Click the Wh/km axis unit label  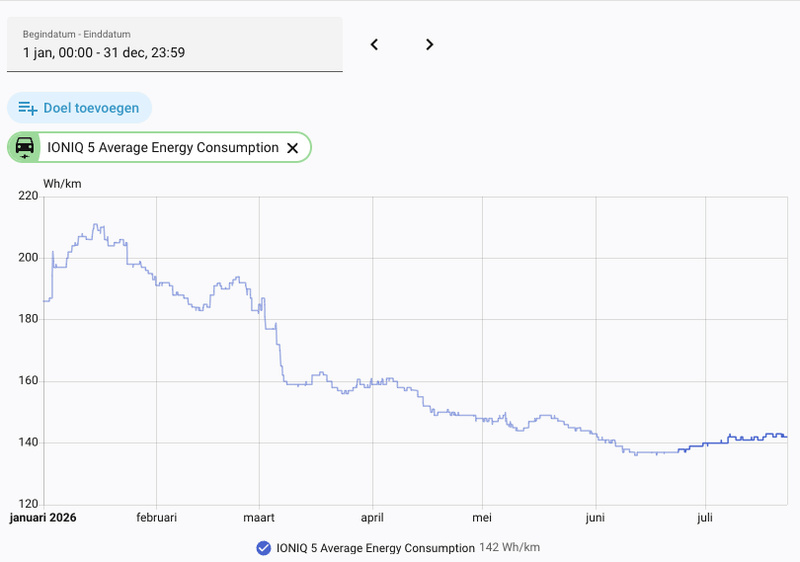62,184
